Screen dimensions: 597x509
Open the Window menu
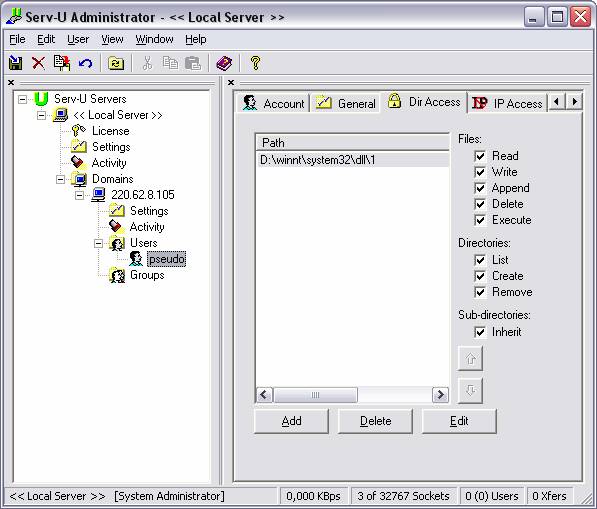[x=154, y=39]
